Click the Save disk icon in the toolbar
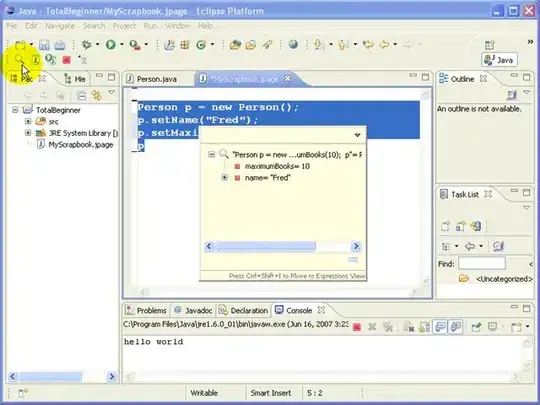This screenshot has width=540, height=405. pyautogui.click(x=44, y=45)
